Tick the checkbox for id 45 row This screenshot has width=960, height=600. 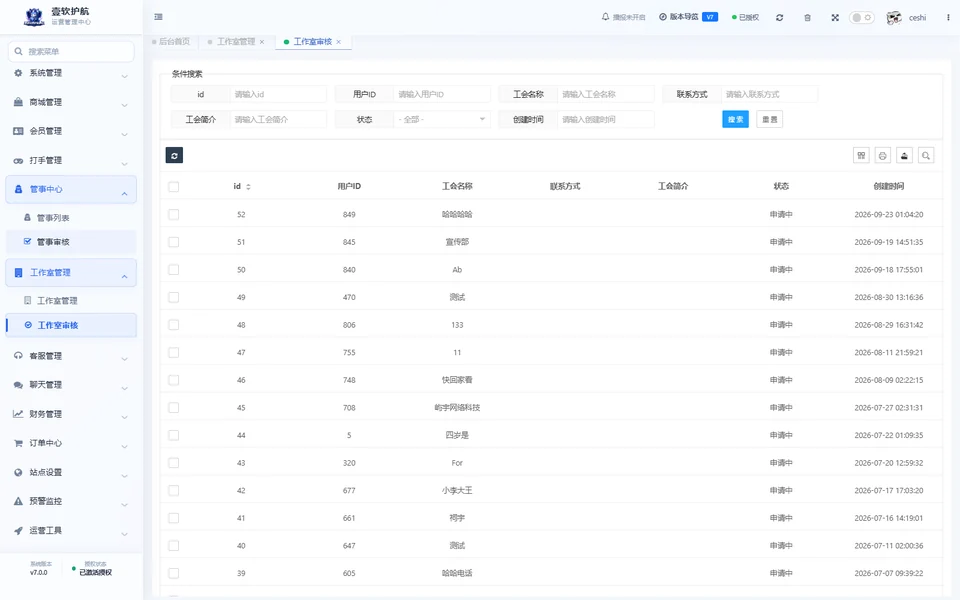pyautogui.click(x=174, y=408)
